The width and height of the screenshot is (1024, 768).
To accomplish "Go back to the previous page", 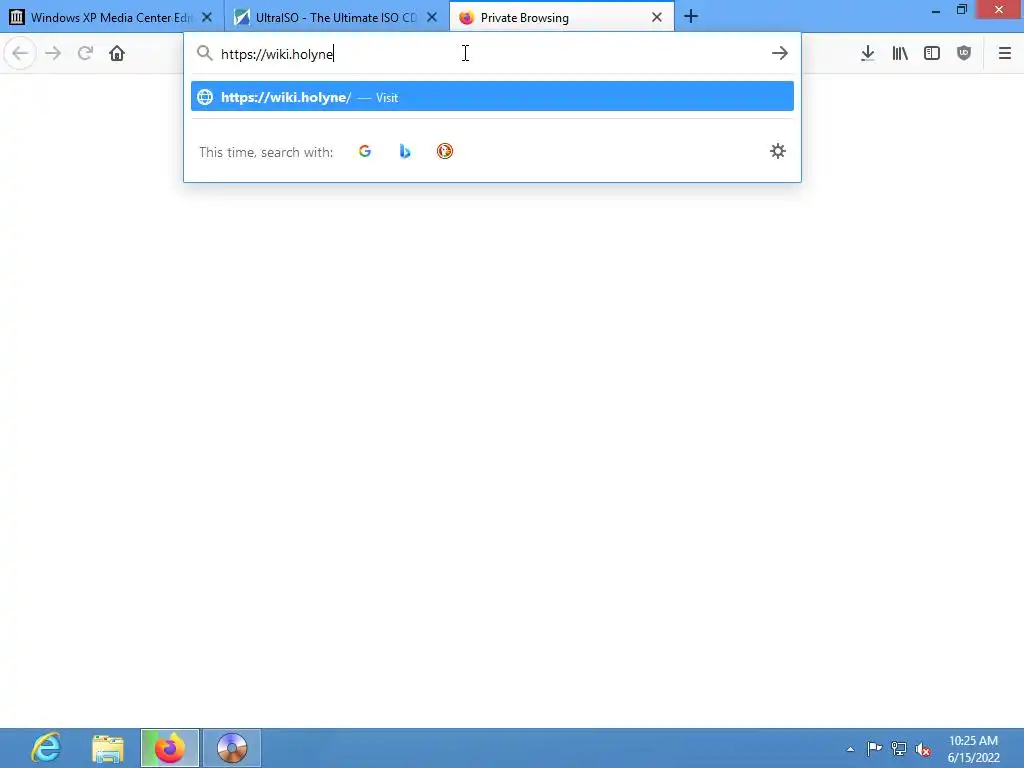I will (x=20, y=53).
